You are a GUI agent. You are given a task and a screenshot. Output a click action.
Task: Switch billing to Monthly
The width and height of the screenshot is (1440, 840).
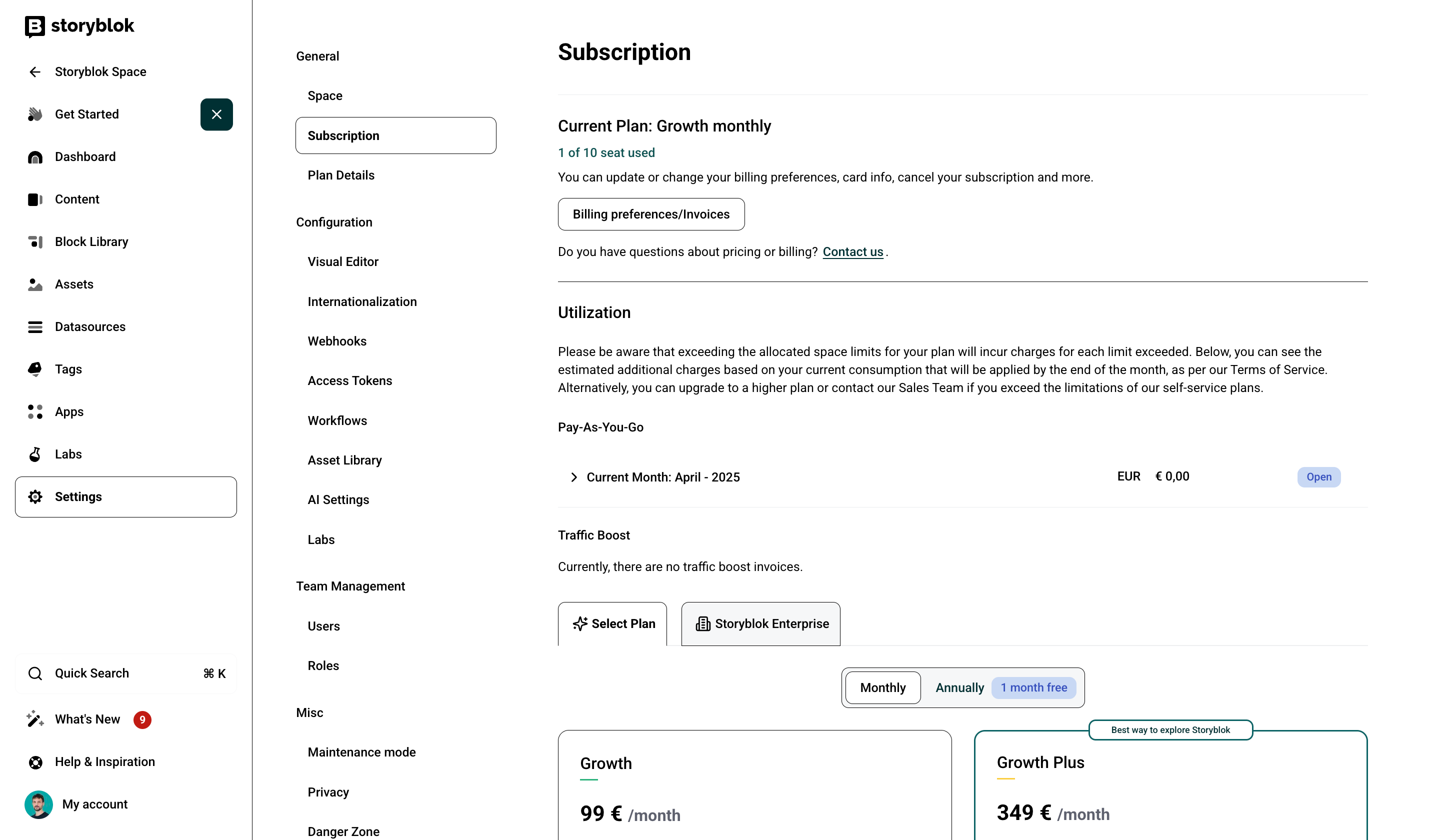coord(883,687)
